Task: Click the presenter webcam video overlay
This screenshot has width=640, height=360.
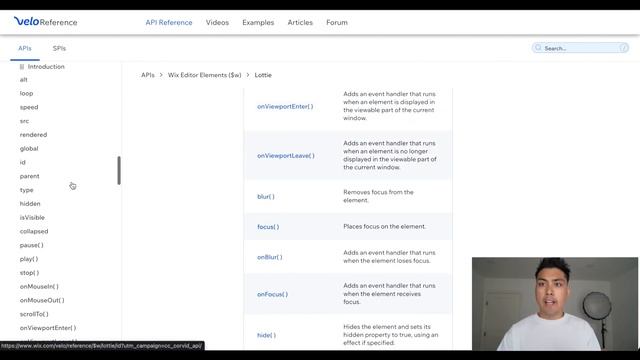Action: click(555, 304)
